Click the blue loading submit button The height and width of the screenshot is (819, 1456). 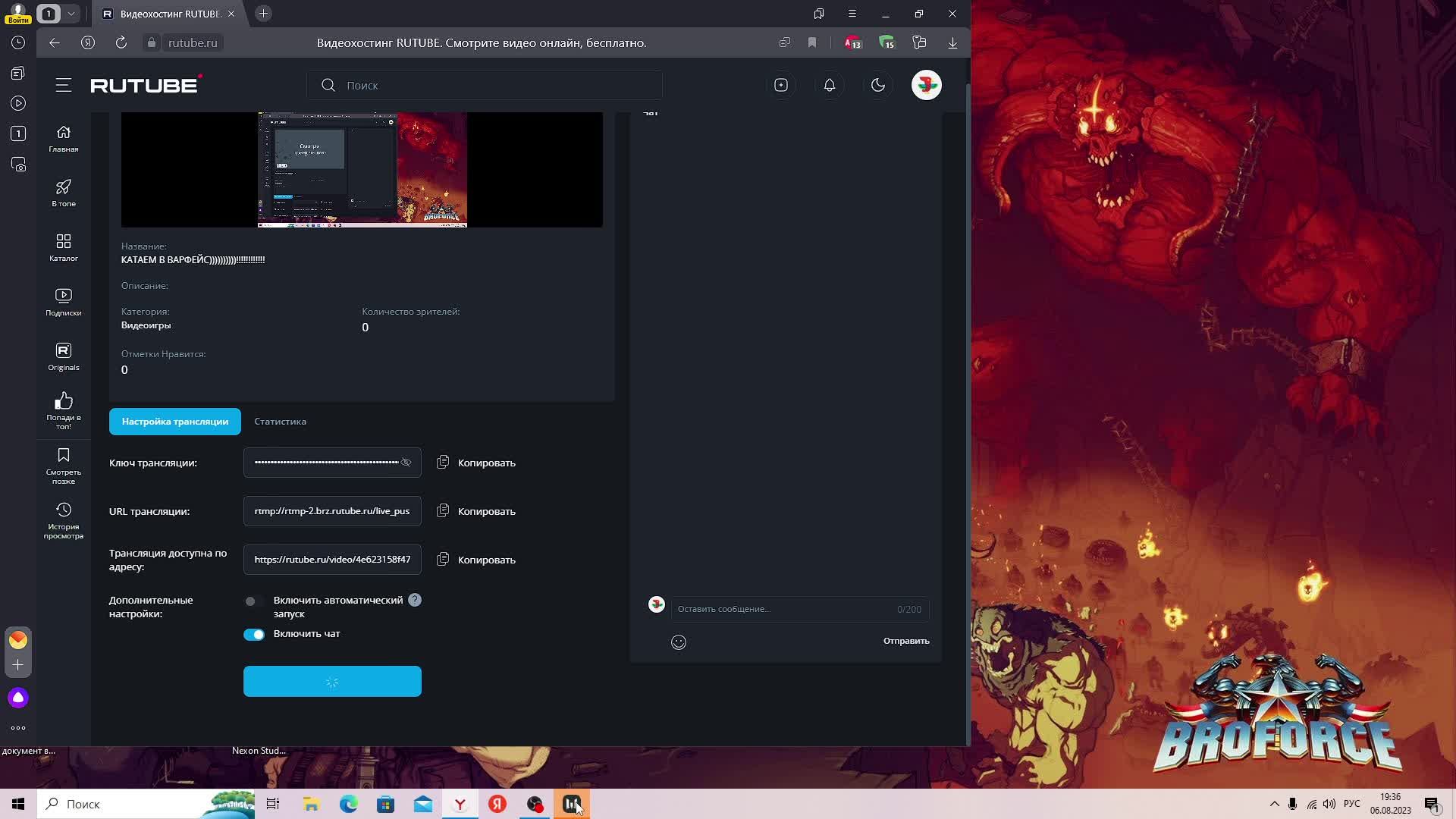(x=332, y=682)
